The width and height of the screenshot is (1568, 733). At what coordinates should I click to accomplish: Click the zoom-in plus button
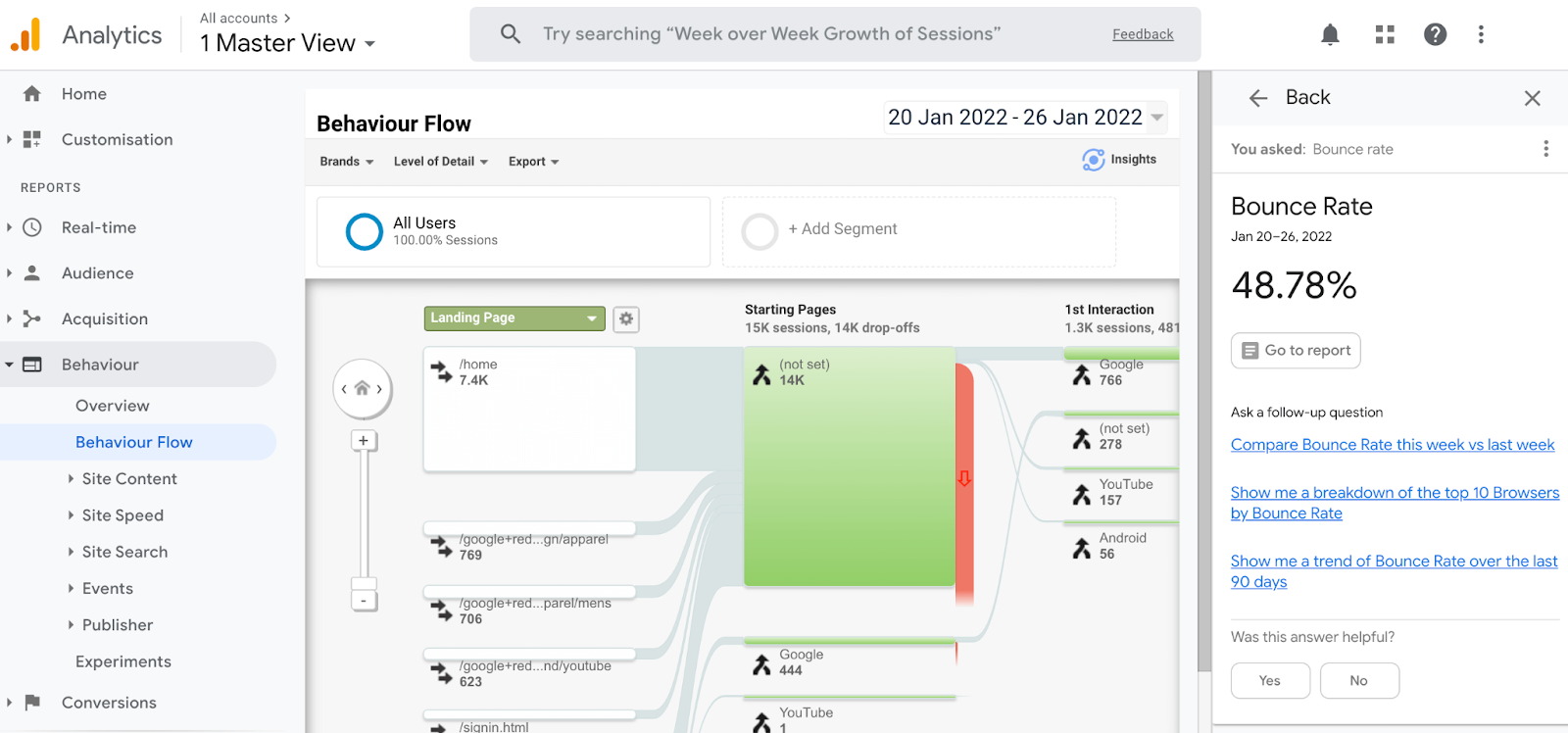coord(364,441)
